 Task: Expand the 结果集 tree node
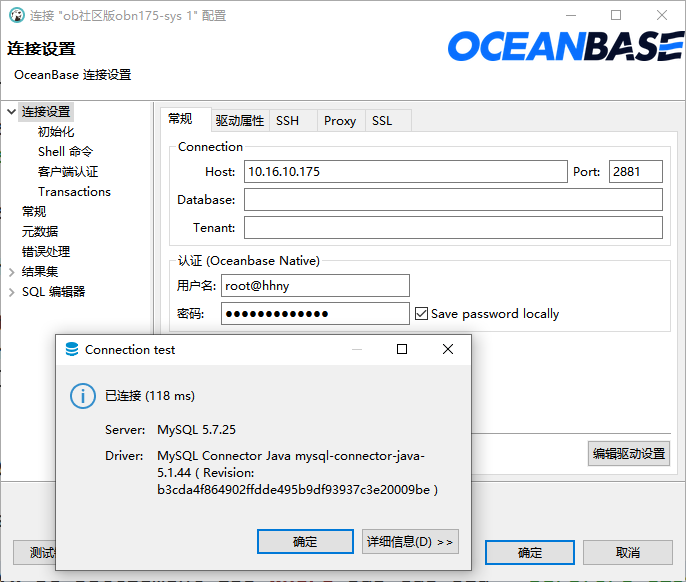coord(11,272)
